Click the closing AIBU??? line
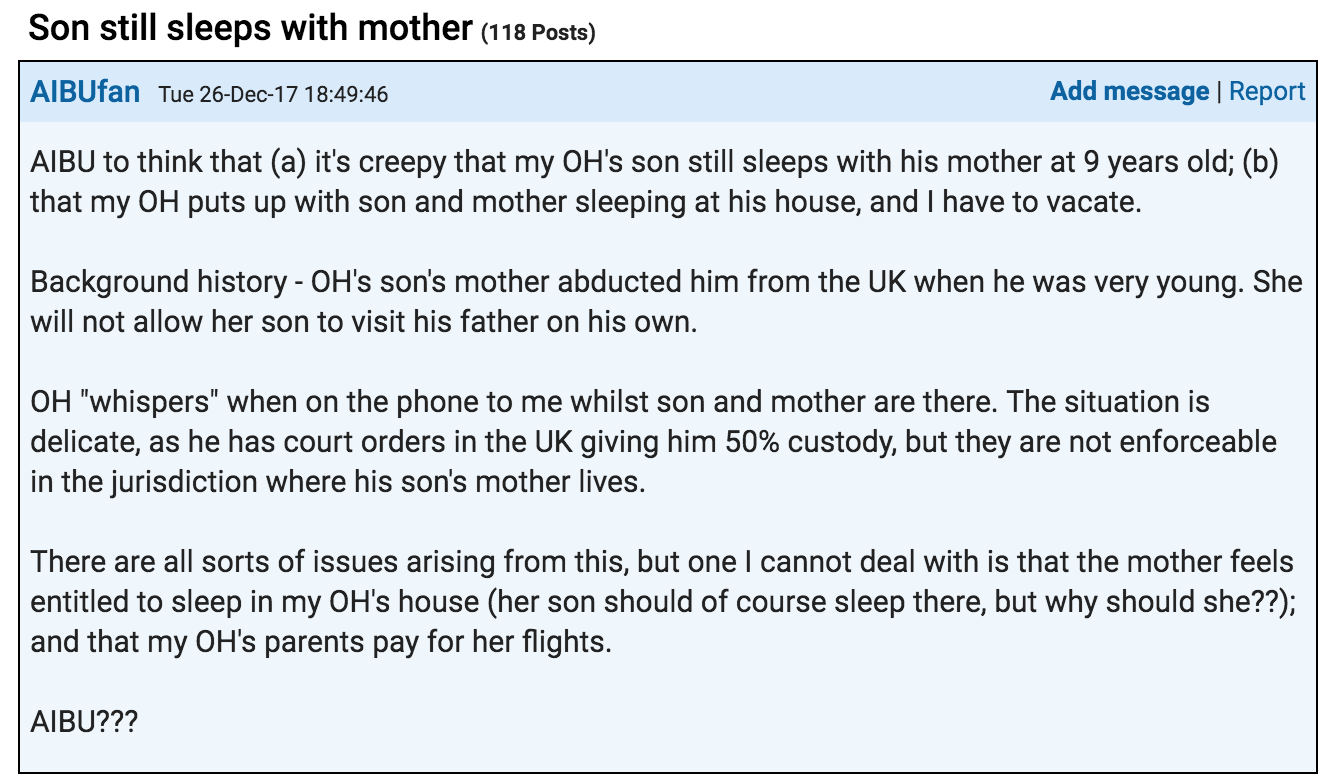The width and height of the screenshot is (1332, 784). [83, 720]
